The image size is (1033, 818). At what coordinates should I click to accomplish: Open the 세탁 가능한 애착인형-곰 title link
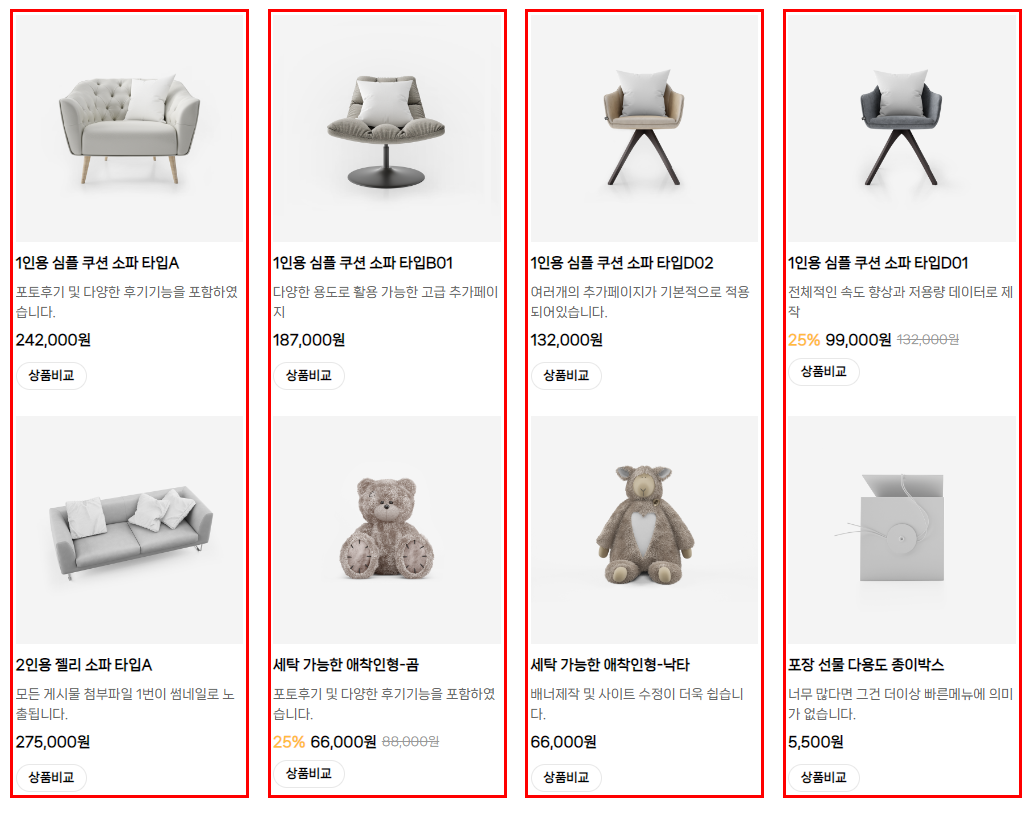click(346, 665)
